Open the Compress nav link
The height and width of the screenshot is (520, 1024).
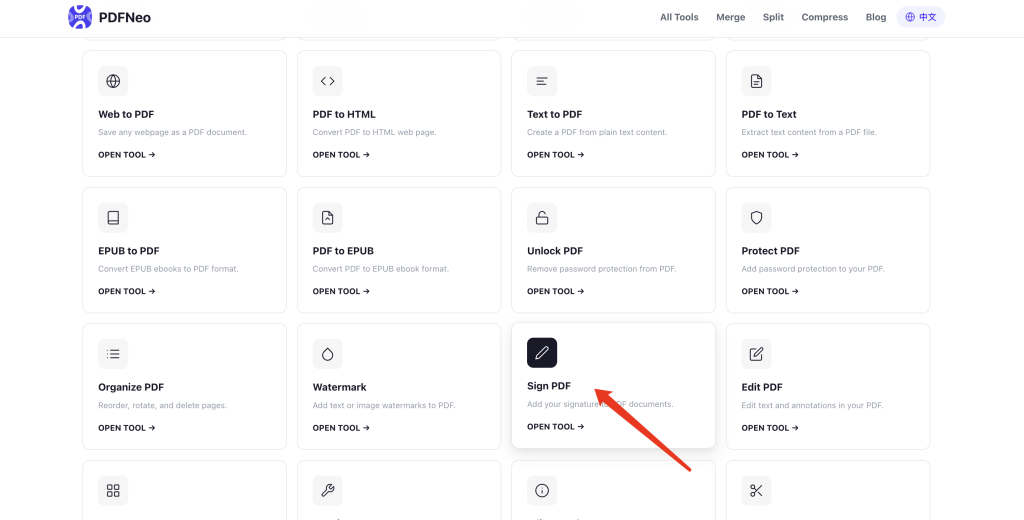pyautogui.click(x=824, y=17)
